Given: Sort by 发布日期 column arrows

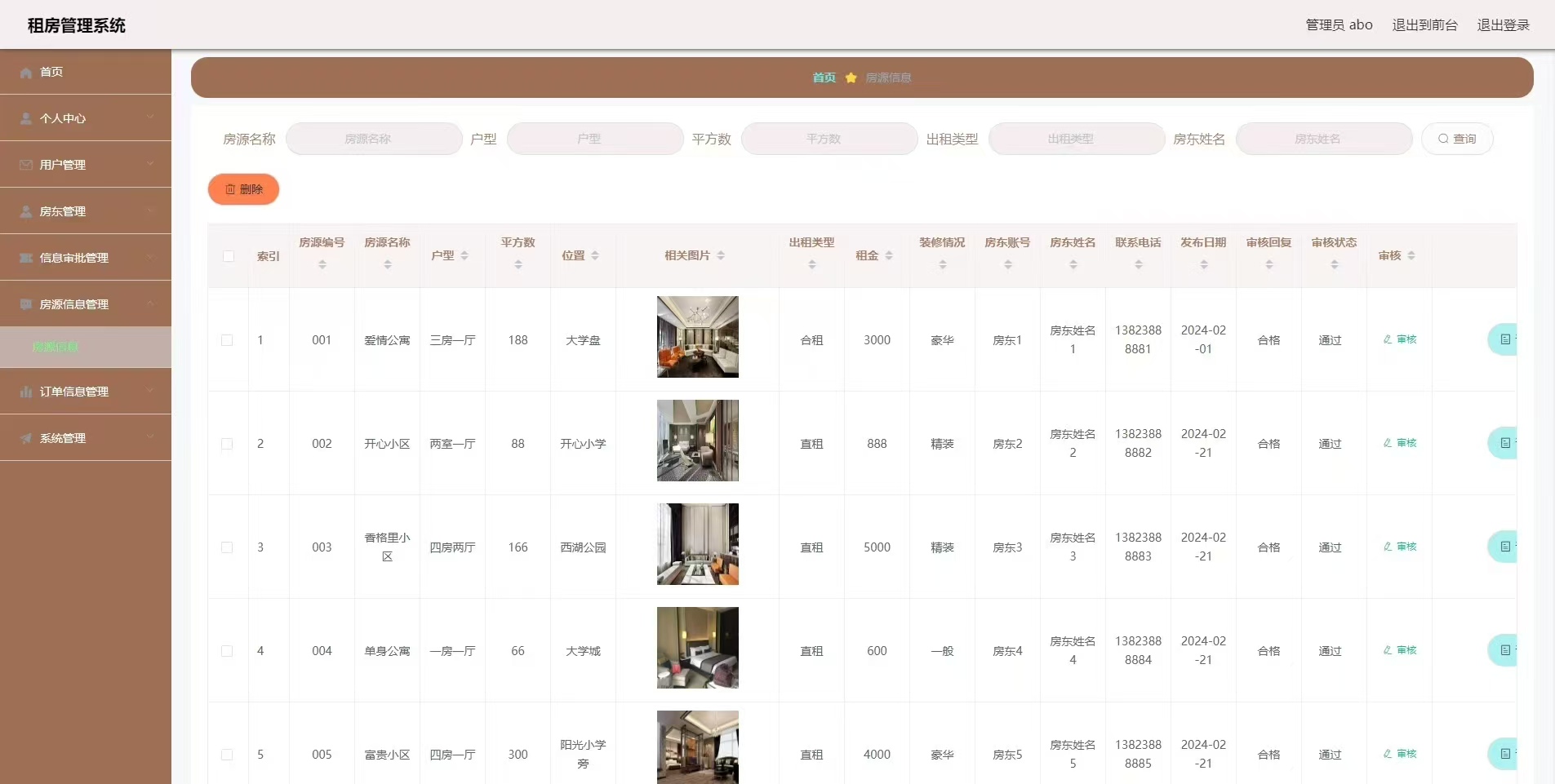Looking at the screenshot, I should pyautogui.click(x=1204, y=264).
